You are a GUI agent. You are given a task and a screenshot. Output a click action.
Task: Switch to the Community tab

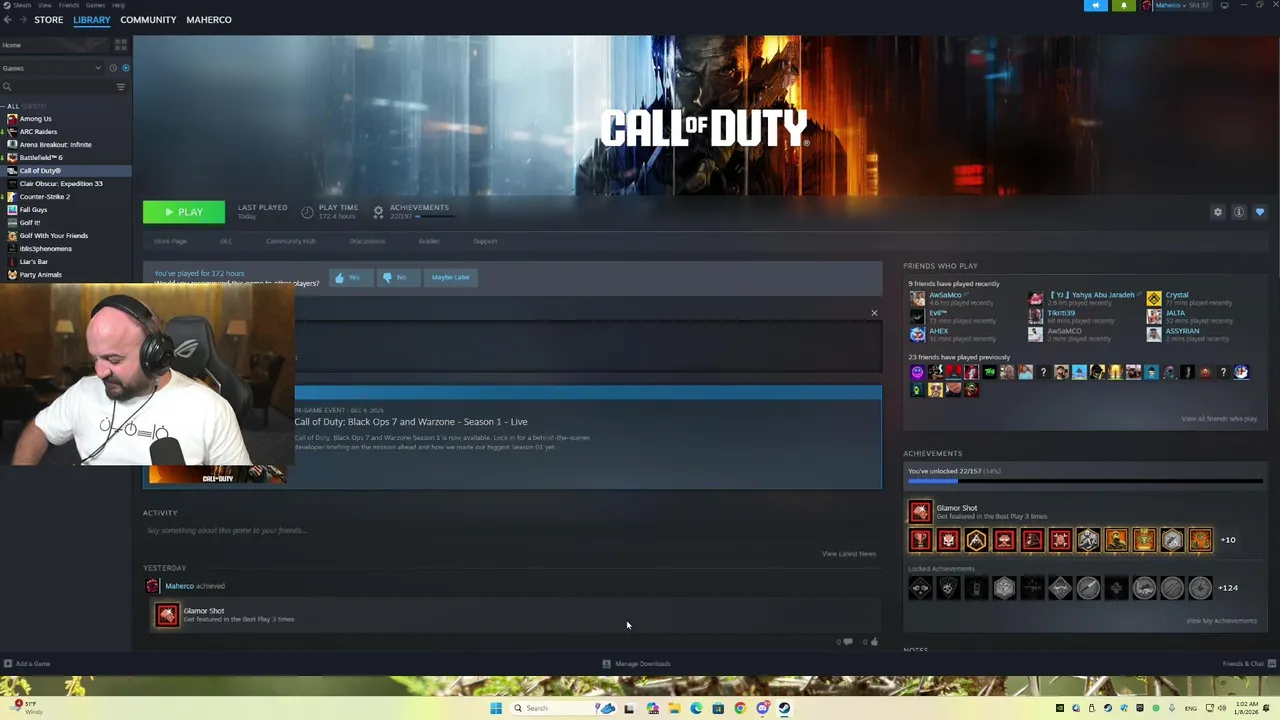(x=148, y=20)
